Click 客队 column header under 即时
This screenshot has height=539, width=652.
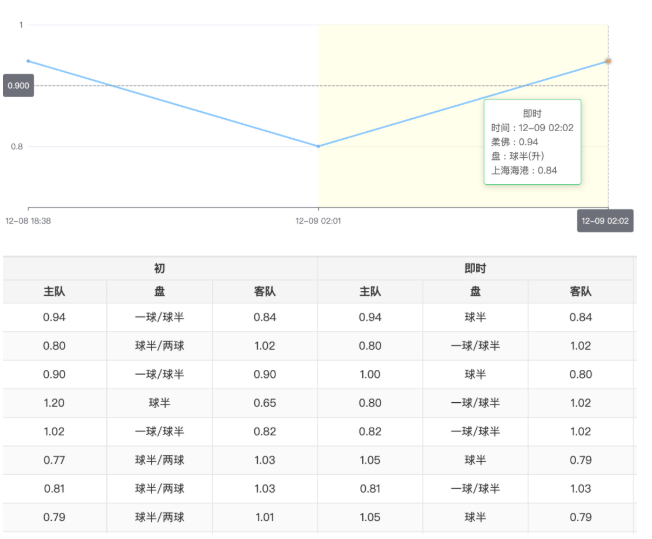click(581, 292)
